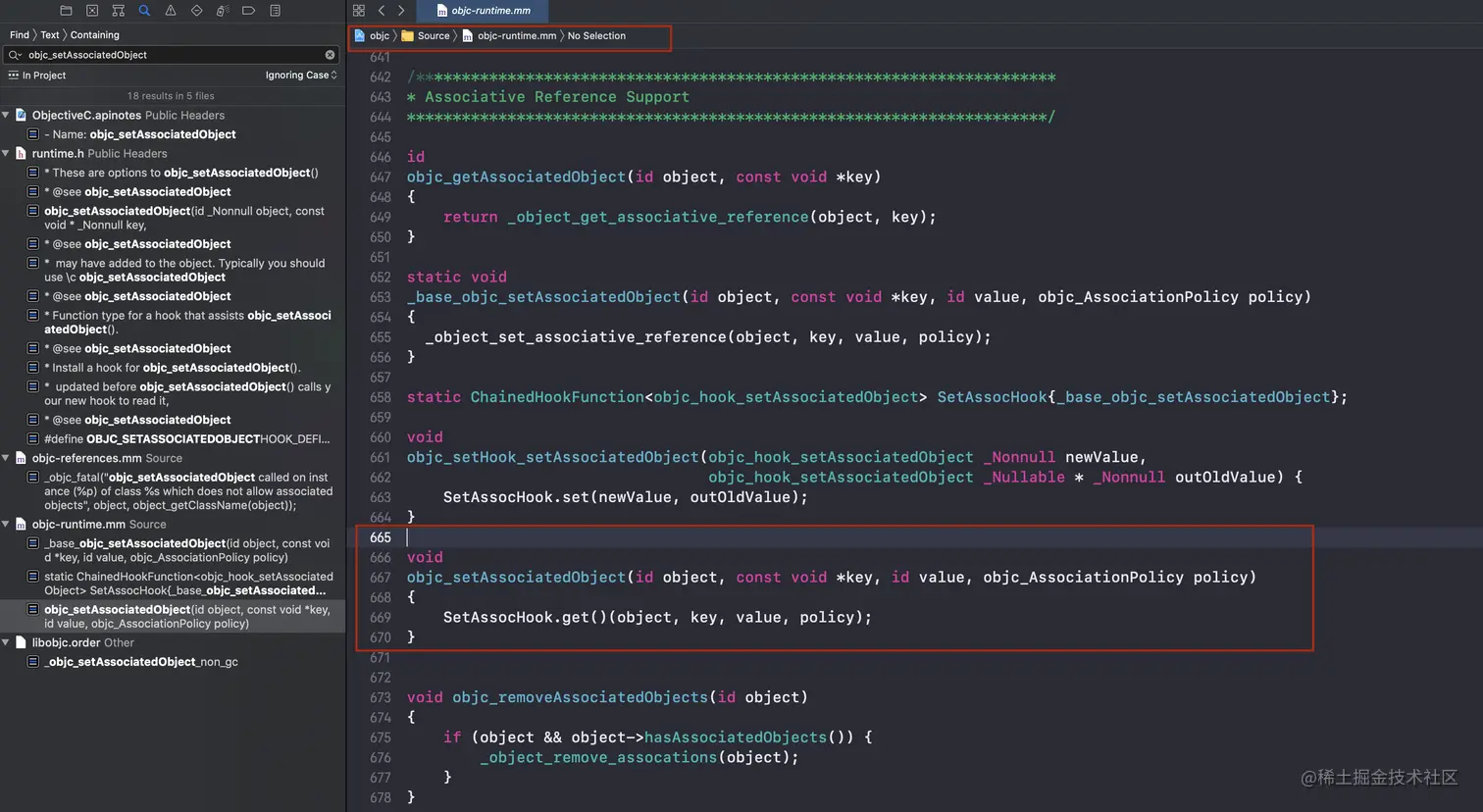Image resolution: width=1483 pixels, height=812 pixels.
Task: Go forward in editor history
Action: (x=401, y=11)
